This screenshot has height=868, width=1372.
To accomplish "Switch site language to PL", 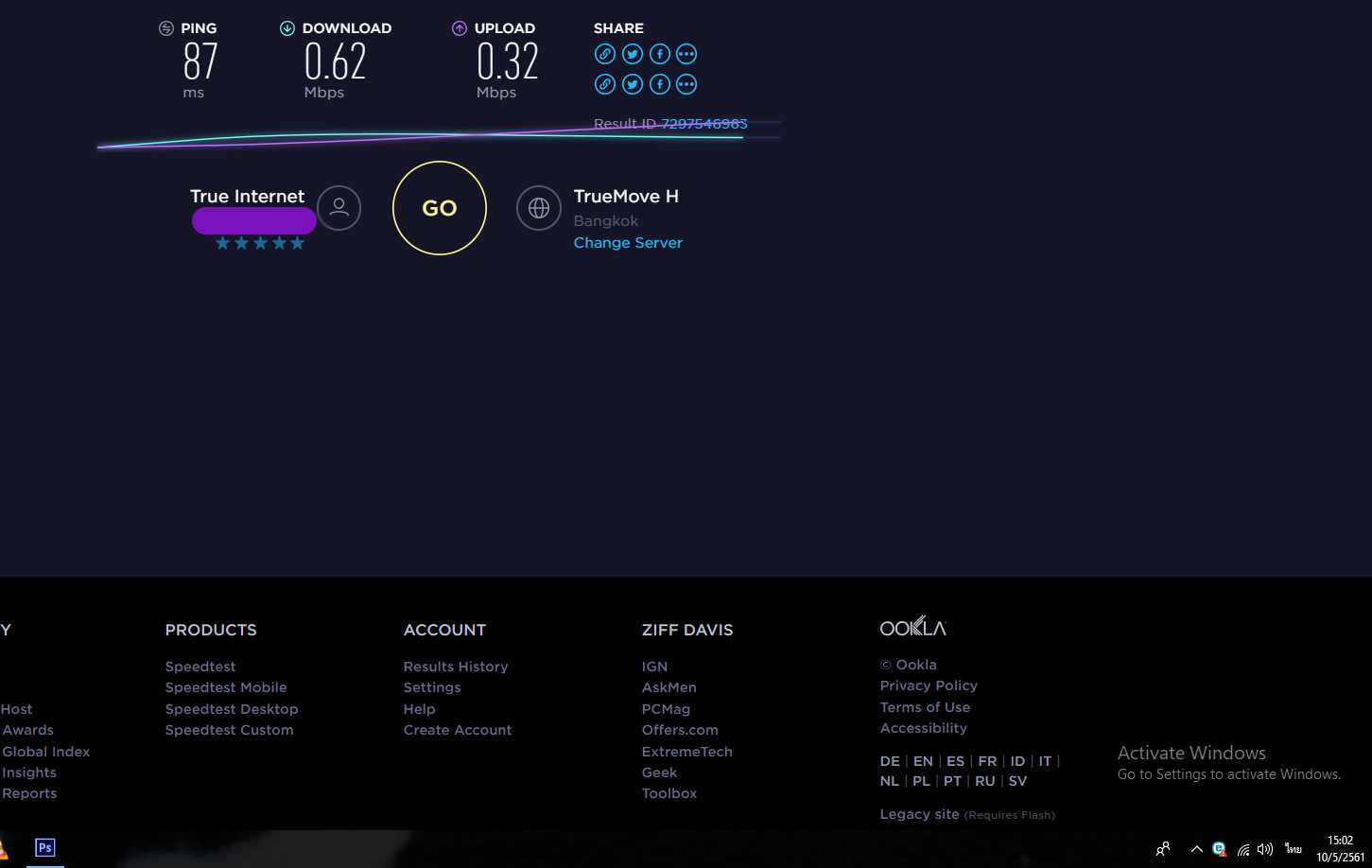I will click(921, 781).
